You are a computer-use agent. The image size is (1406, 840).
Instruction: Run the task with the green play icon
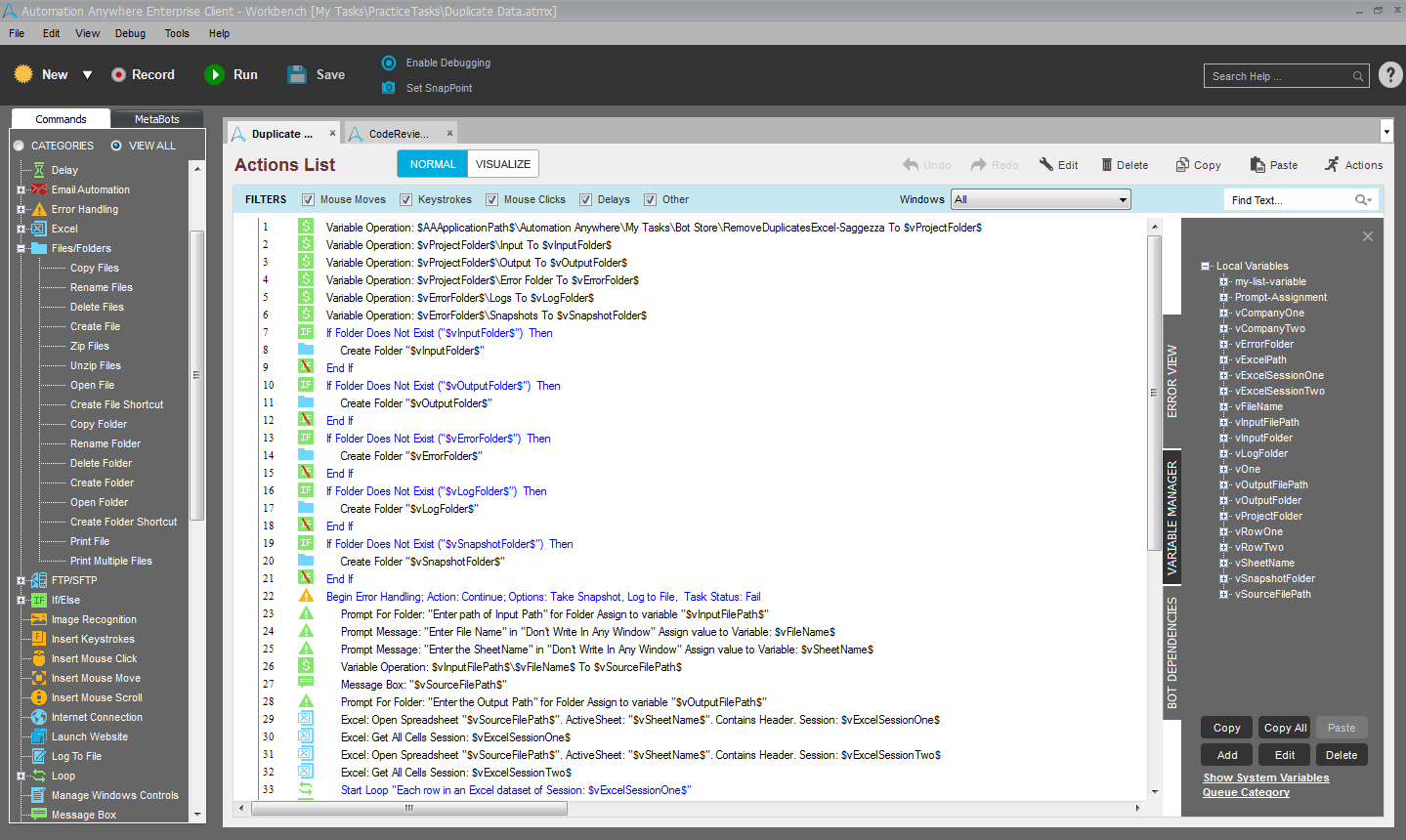(x=214, y=75)
